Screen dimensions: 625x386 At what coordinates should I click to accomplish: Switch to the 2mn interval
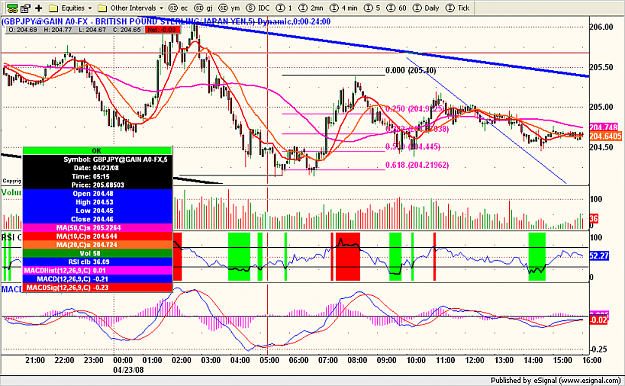(x=311, y=8)
